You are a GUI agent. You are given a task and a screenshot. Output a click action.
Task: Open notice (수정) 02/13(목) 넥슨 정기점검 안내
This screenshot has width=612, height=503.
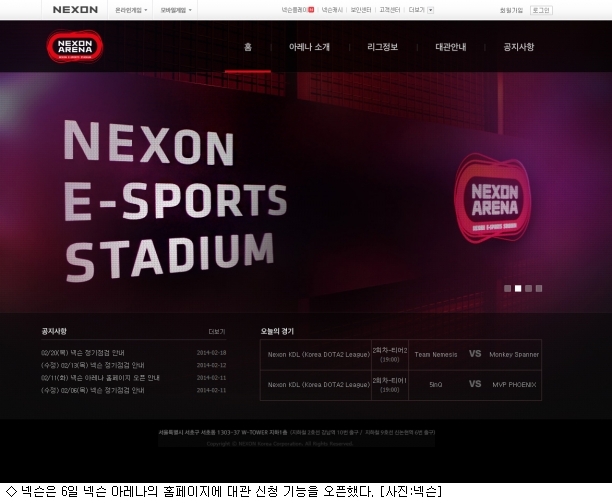click(93, 365)
